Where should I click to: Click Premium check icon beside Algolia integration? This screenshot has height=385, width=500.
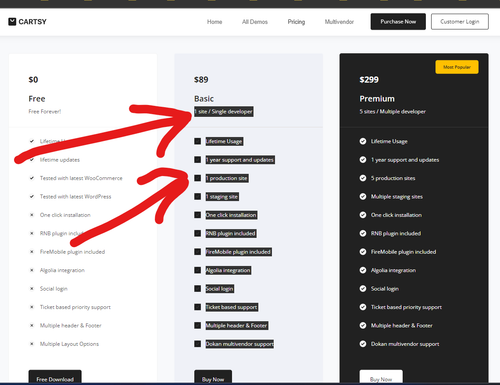363,270
